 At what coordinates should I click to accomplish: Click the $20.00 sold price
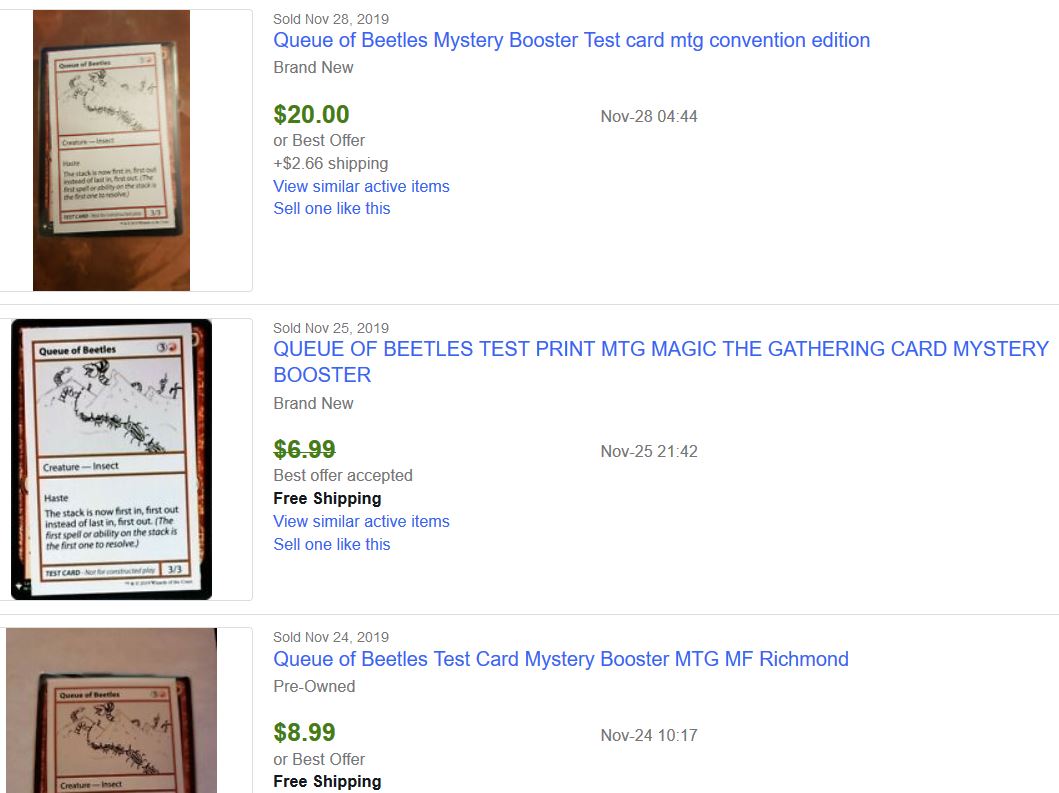[x=311, y=115]
